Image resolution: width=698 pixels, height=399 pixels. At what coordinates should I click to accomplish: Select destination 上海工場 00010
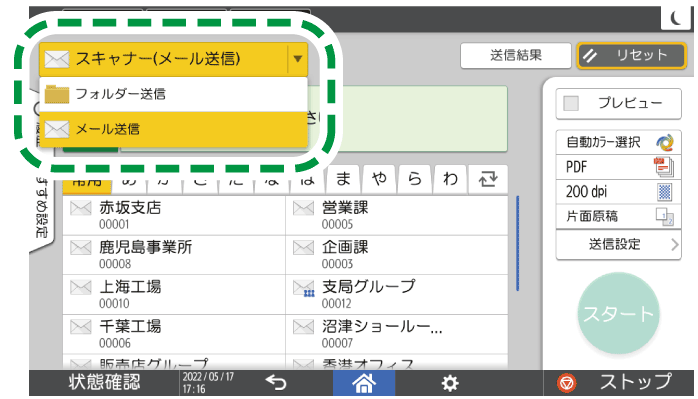coord(174,295)
